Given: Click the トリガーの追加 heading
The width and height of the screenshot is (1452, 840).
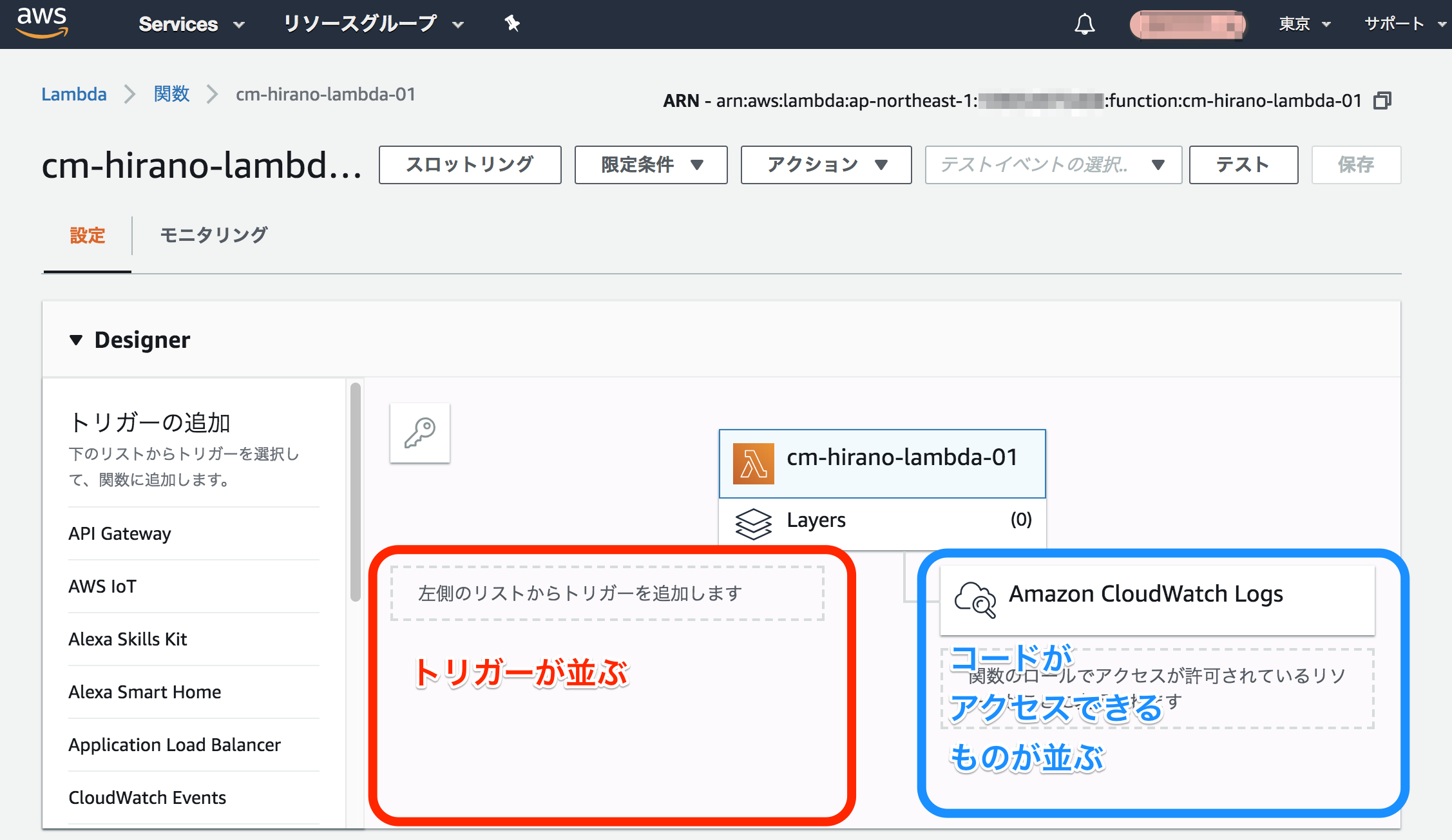Looking at the screenshot, I should click(149, 423).
